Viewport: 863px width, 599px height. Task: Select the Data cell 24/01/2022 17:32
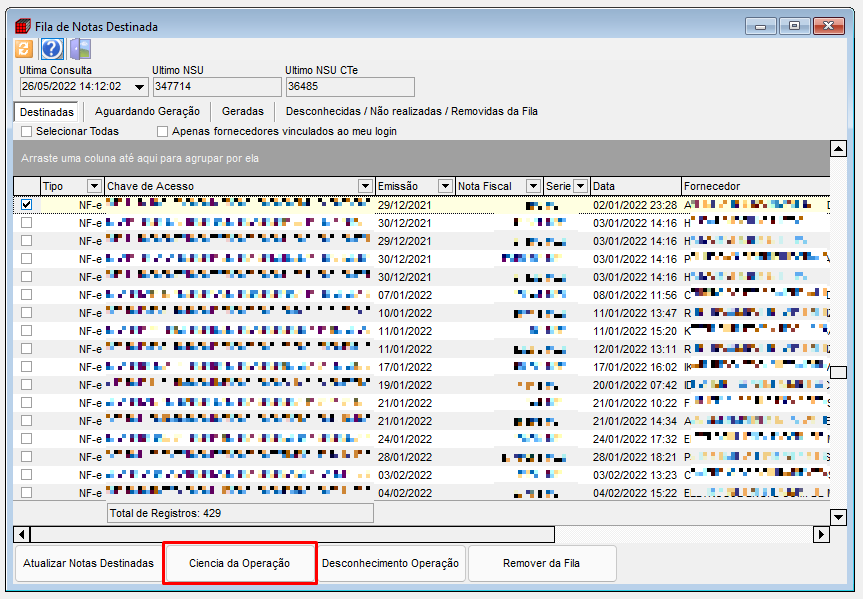(x=635, y=439)
